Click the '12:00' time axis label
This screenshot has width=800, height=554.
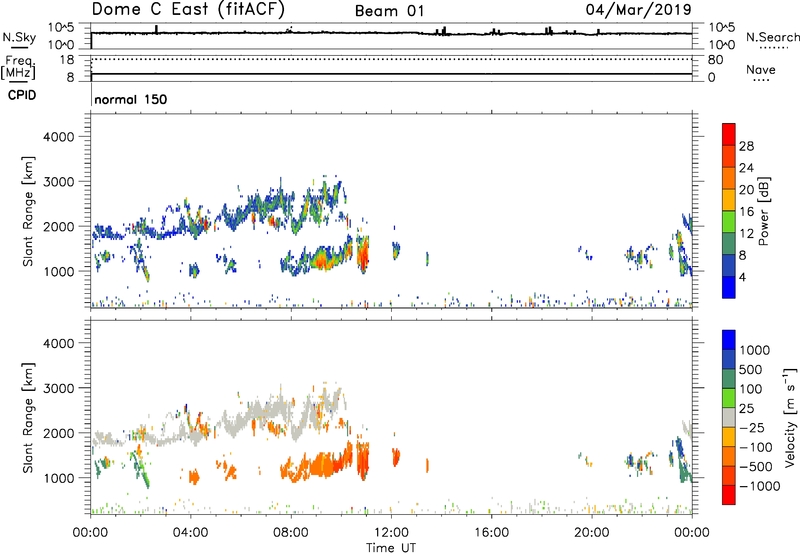[391, 533]
